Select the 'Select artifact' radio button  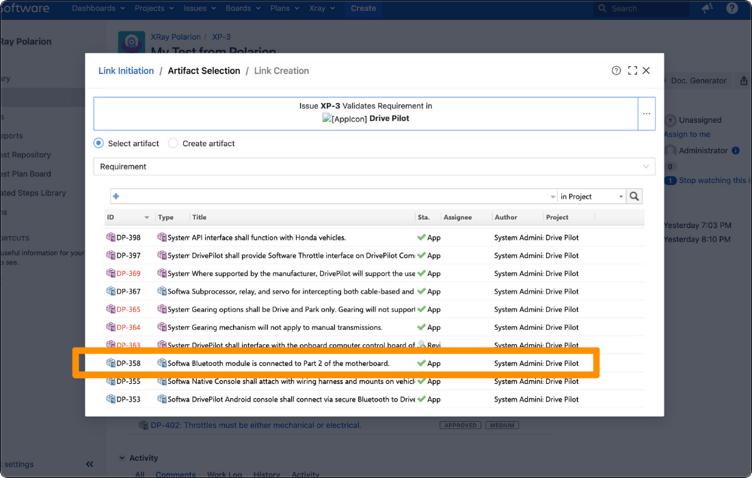coord(98,143)
